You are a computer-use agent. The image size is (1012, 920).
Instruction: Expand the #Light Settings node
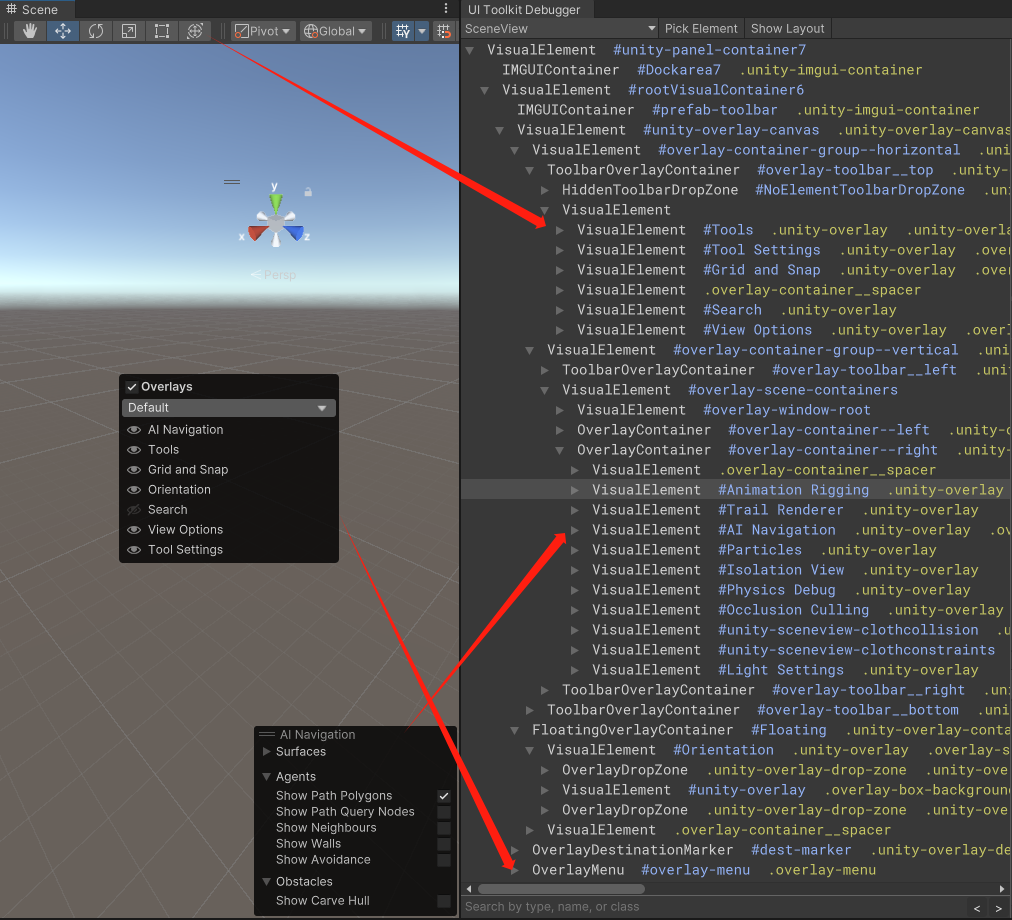(x=575, y=670)
